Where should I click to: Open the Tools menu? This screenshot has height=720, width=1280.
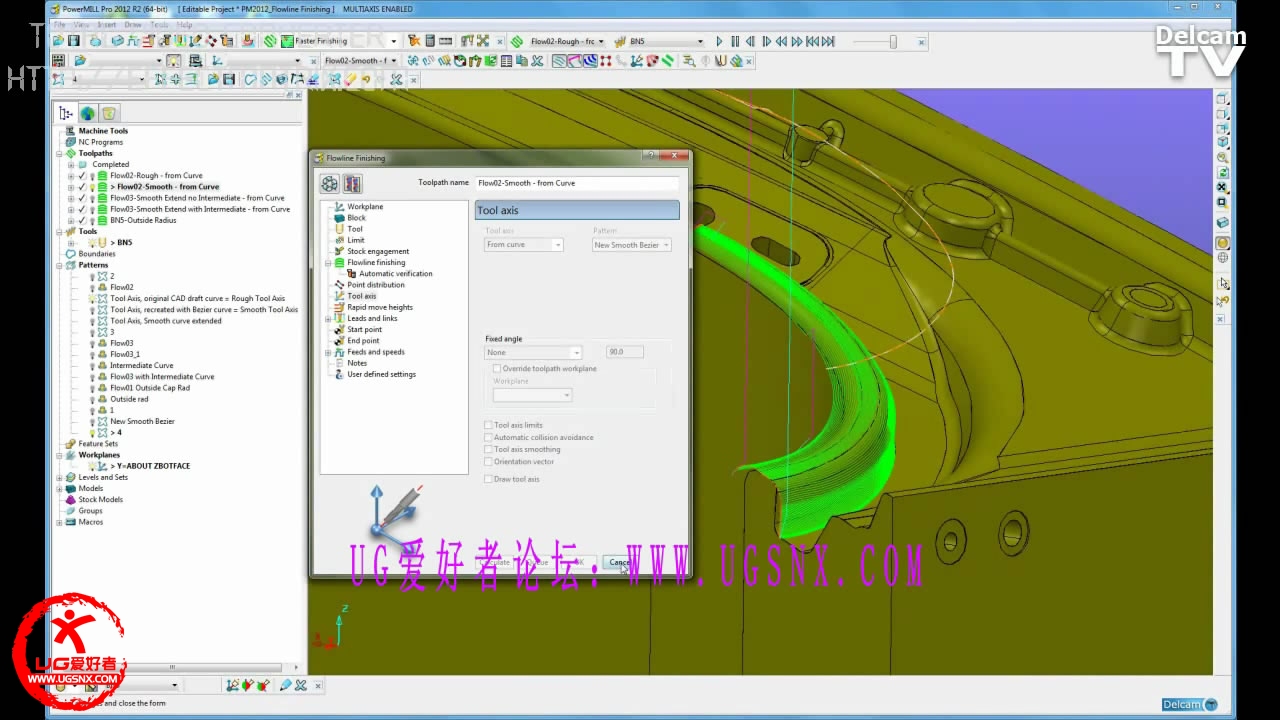click(x=159, y=24)
